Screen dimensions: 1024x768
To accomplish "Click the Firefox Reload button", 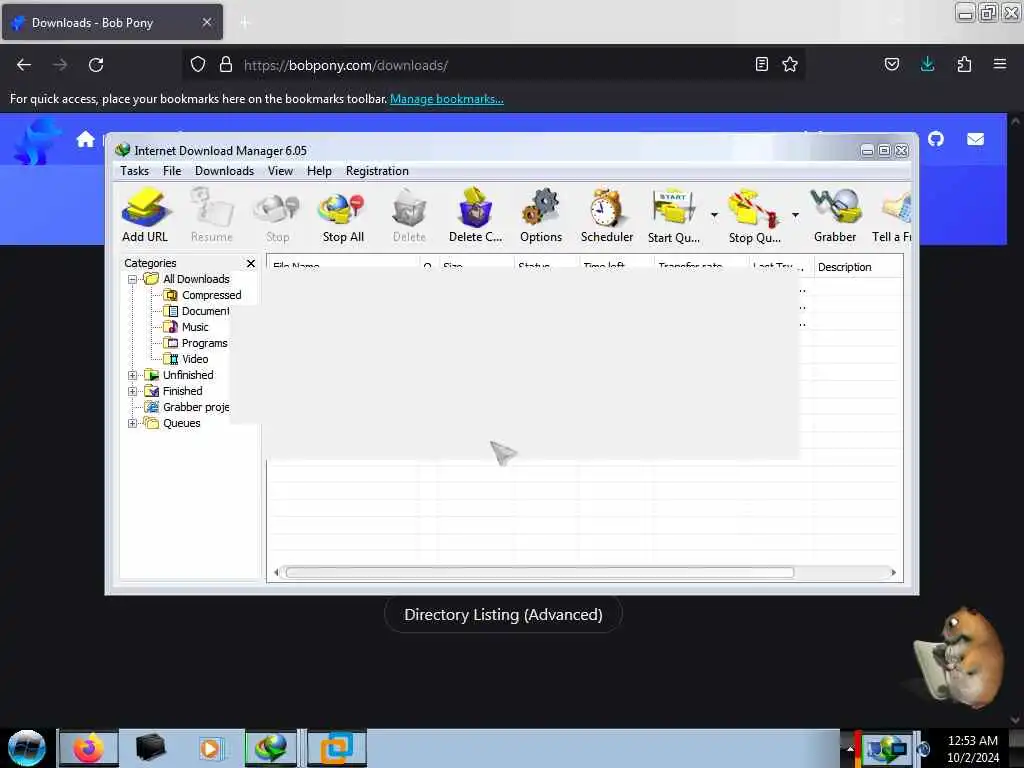I will [x=96, y=65].
